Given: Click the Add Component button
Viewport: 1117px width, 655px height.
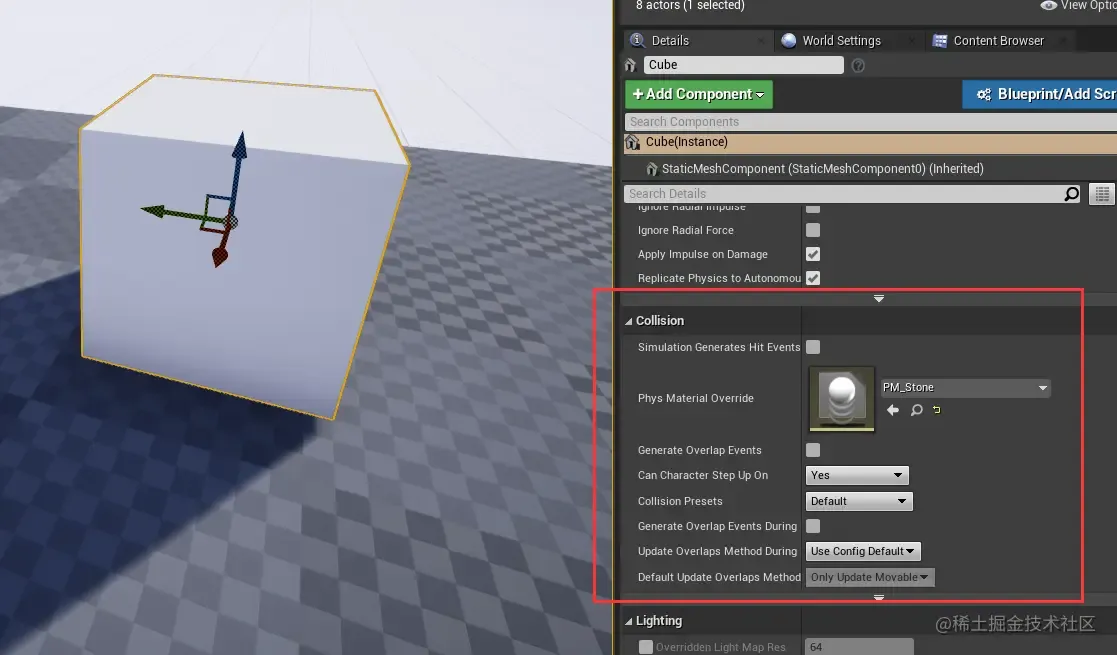Looking at the screenshot, I should (x=699, y=94).
